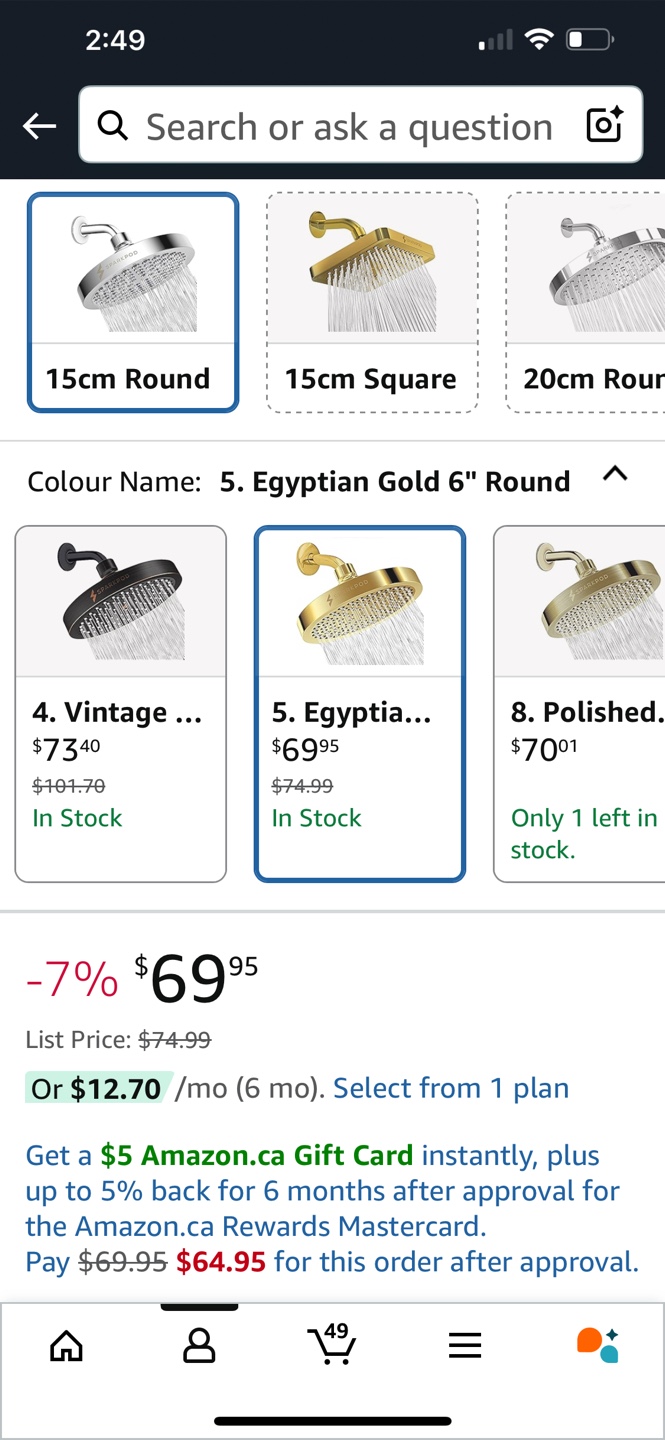Open the $5 Amazon.ca Gift Card offer
Screen dimensions: 665x1440
[256, 1156]
